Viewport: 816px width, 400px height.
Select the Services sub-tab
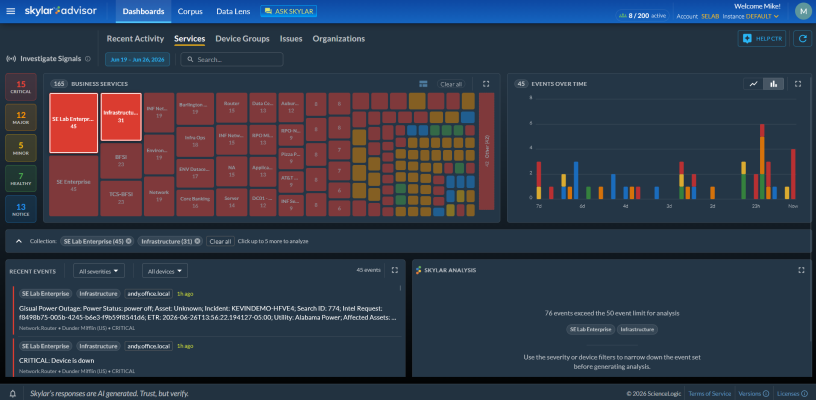point(189,38)
